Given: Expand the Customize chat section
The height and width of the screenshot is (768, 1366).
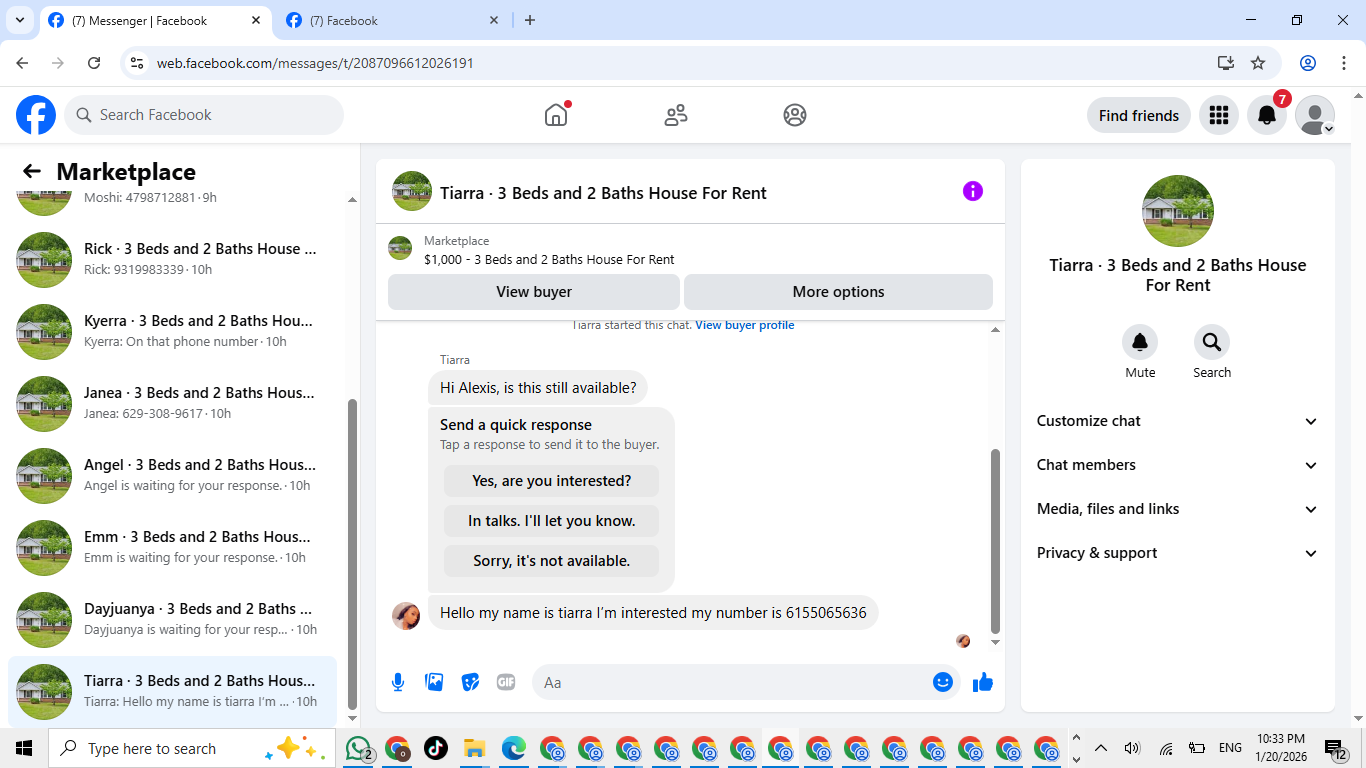Looking at the screenshot, I should (x=1178, y=421).
